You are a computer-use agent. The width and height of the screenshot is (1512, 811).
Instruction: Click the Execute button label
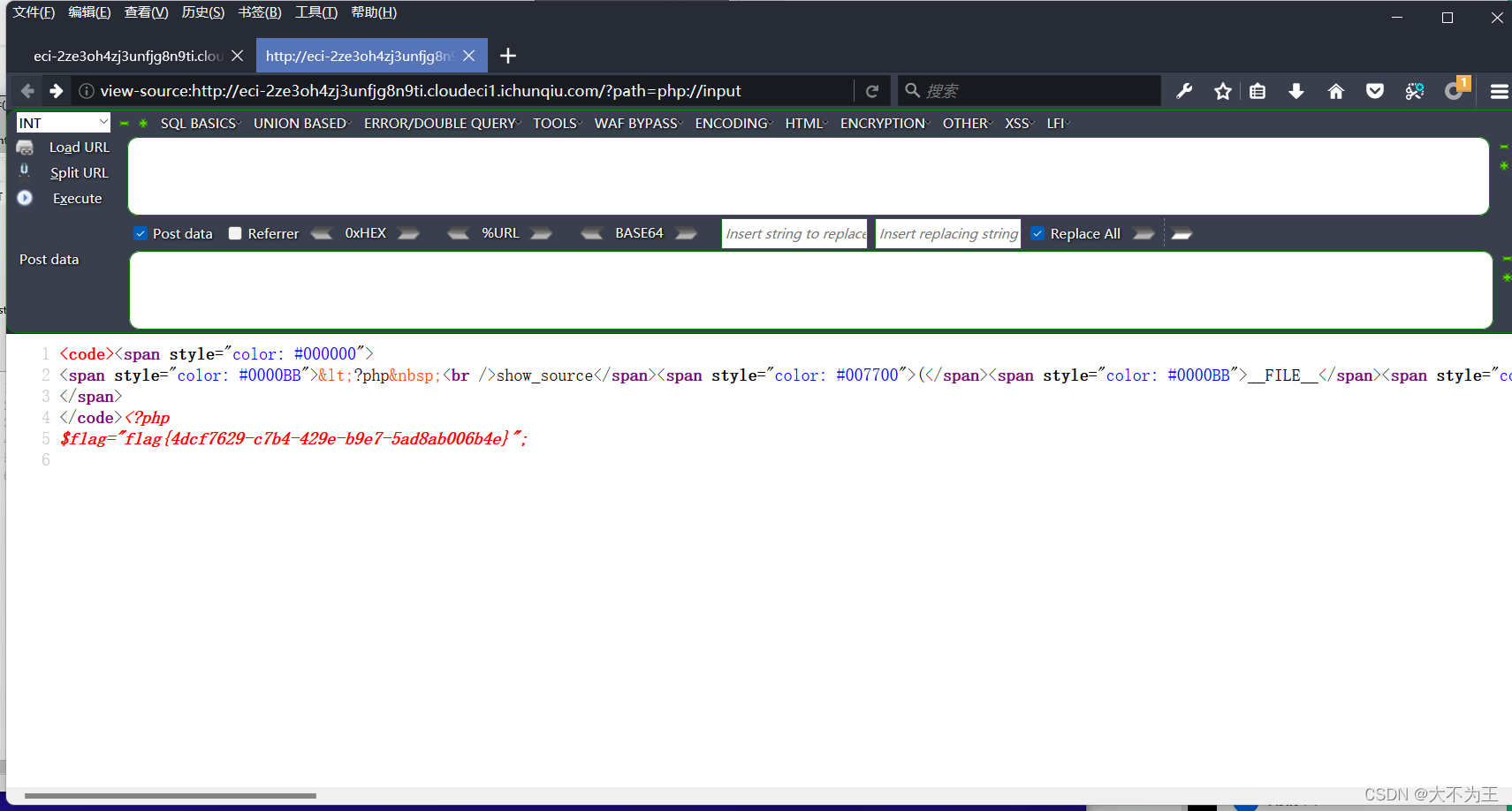[x=78, y=199]
